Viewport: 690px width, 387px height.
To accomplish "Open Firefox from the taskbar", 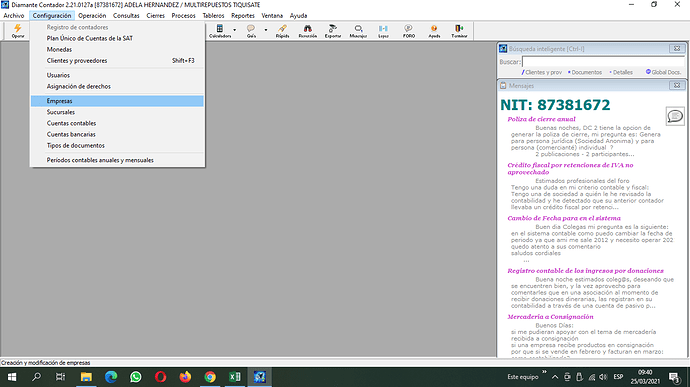I will 185,377.
